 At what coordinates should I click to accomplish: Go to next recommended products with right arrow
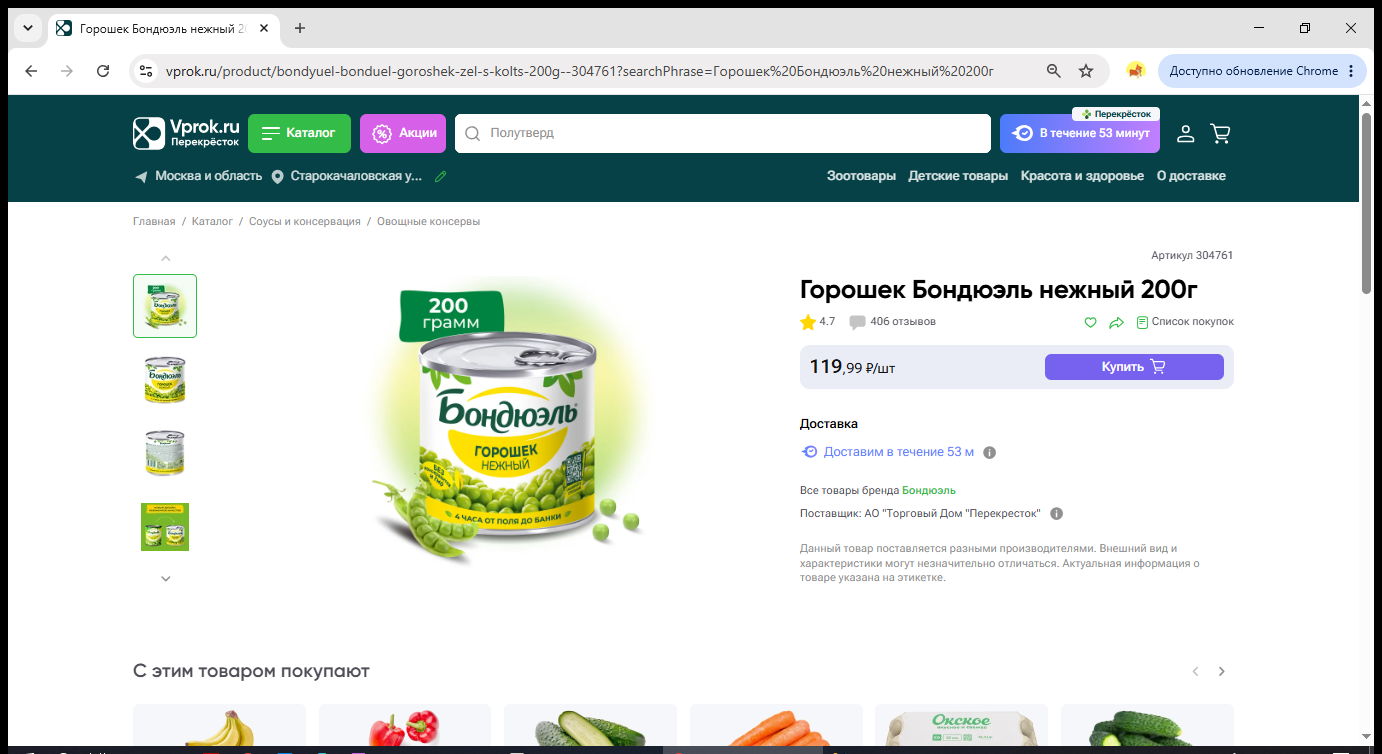click(x=1221, y=671)
